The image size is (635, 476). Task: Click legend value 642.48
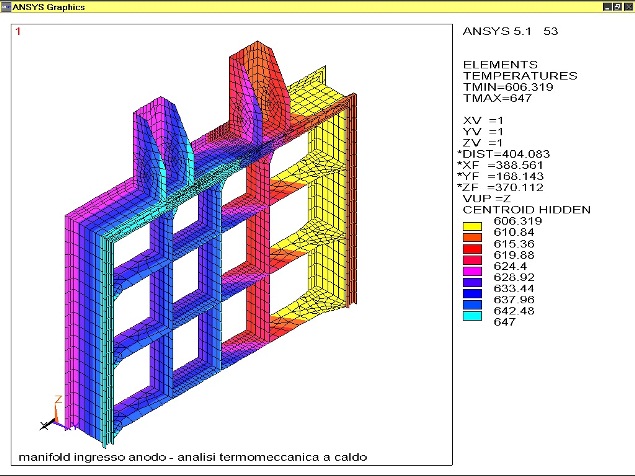pyautogui.click(x=514, y=311)
